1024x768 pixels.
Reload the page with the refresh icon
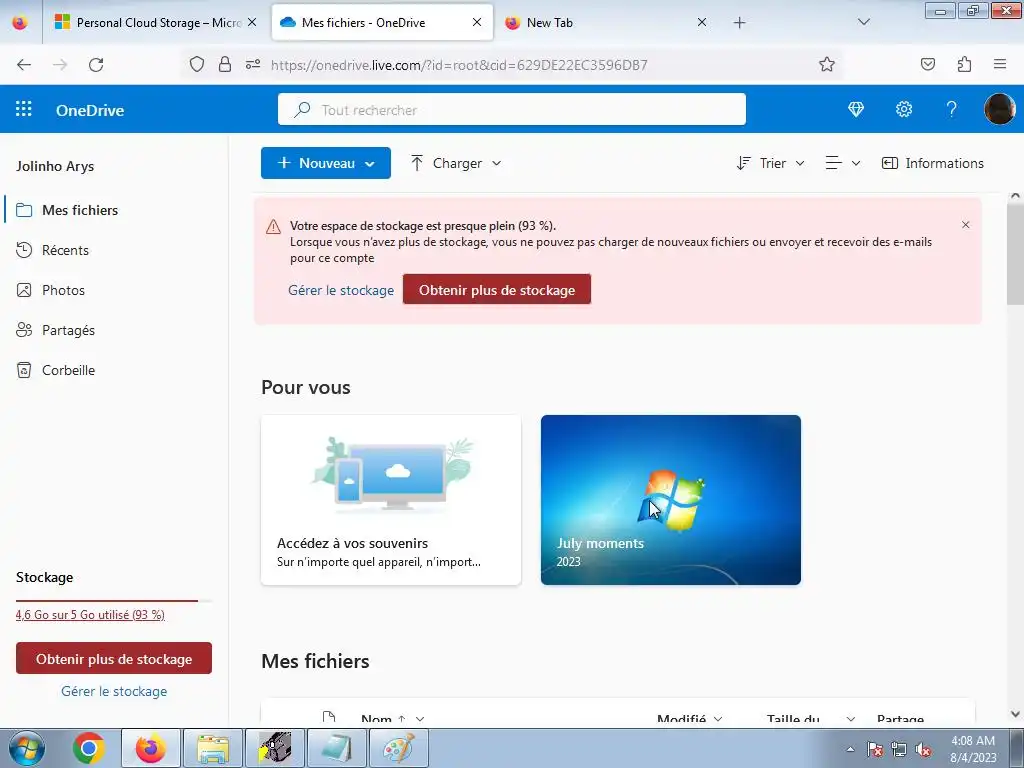point(96,65)
